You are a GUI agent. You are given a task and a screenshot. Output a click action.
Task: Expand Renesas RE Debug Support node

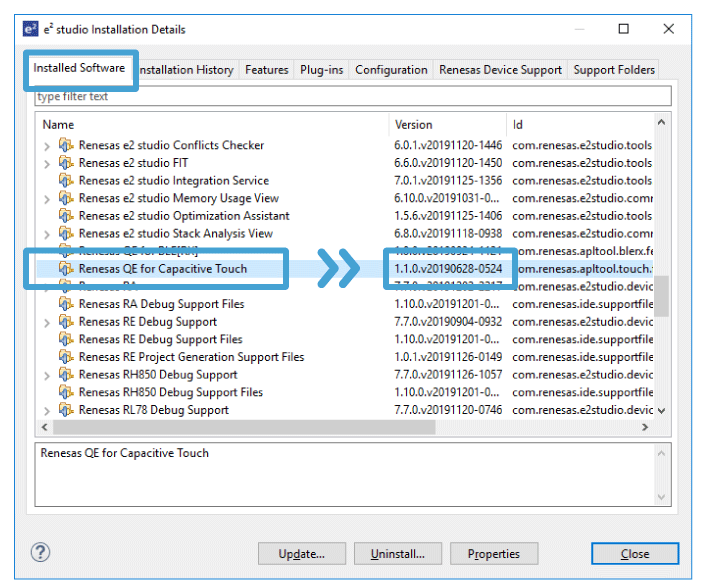(46, 323)
